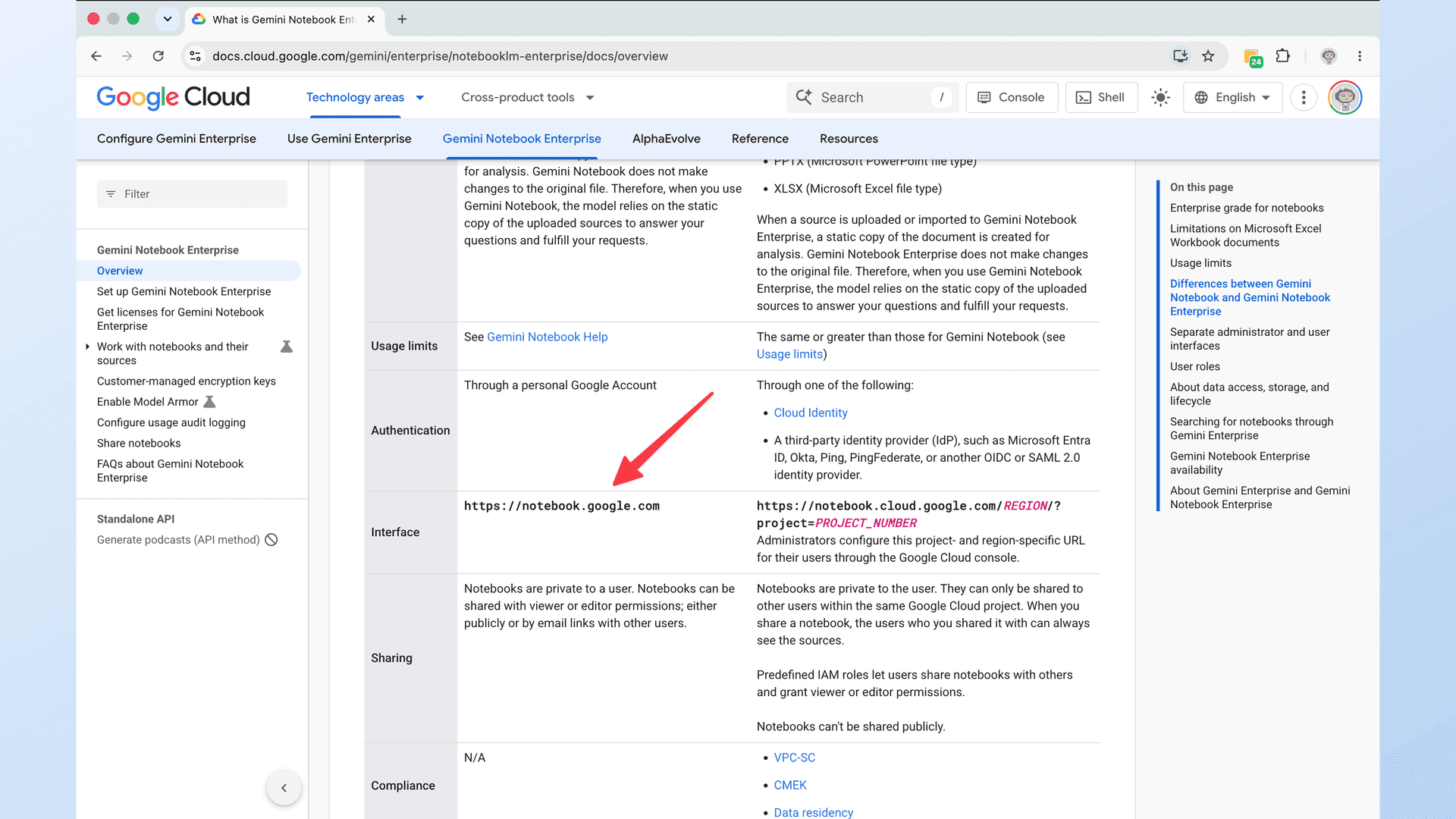Jump to Searching for notebooks through Gemini Enterprise

click(x=1251, y=428)
